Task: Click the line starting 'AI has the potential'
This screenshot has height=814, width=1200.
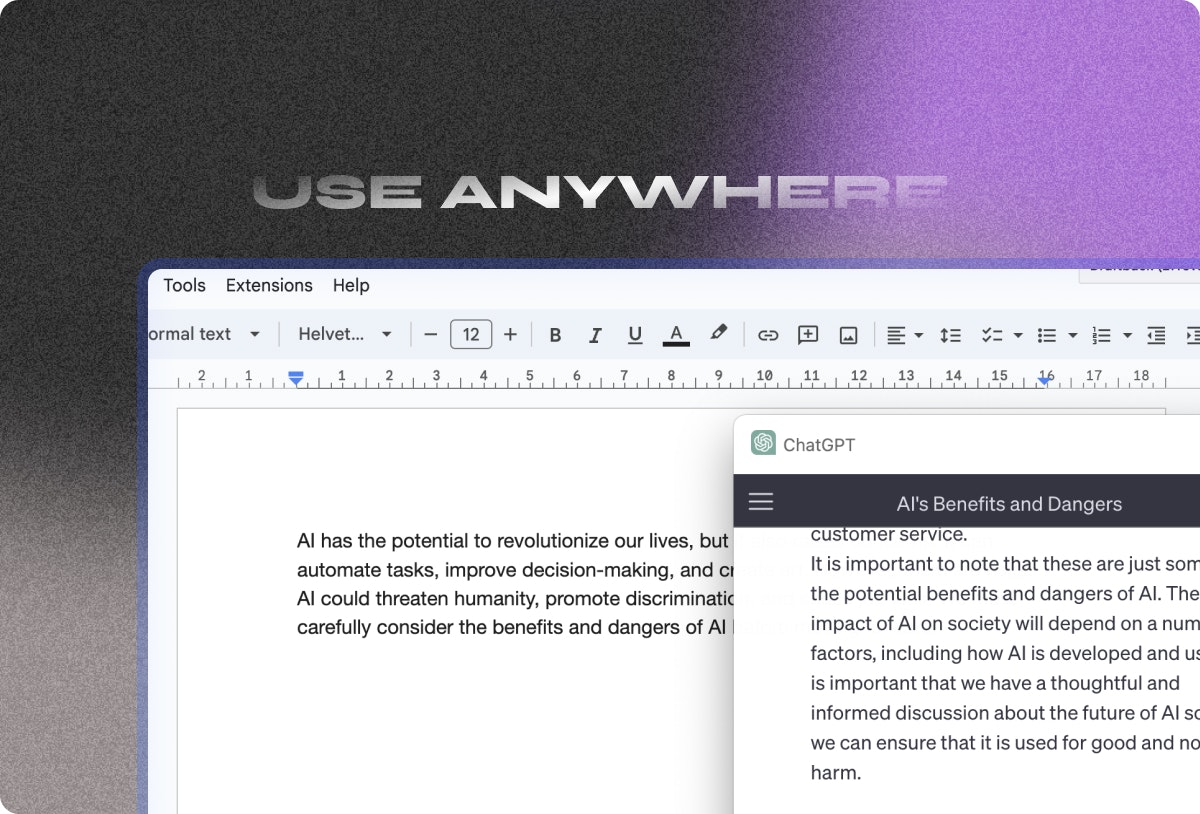Action: click(515, 541)
